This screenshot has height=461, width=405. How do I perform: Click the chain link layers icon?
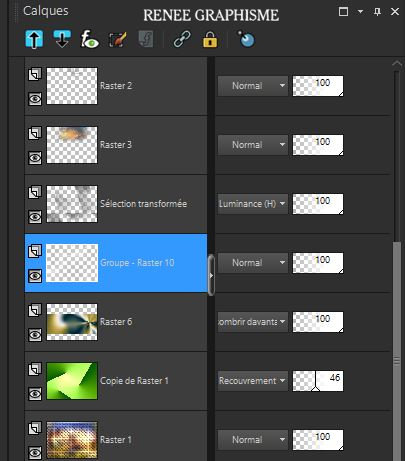point(182,40)
